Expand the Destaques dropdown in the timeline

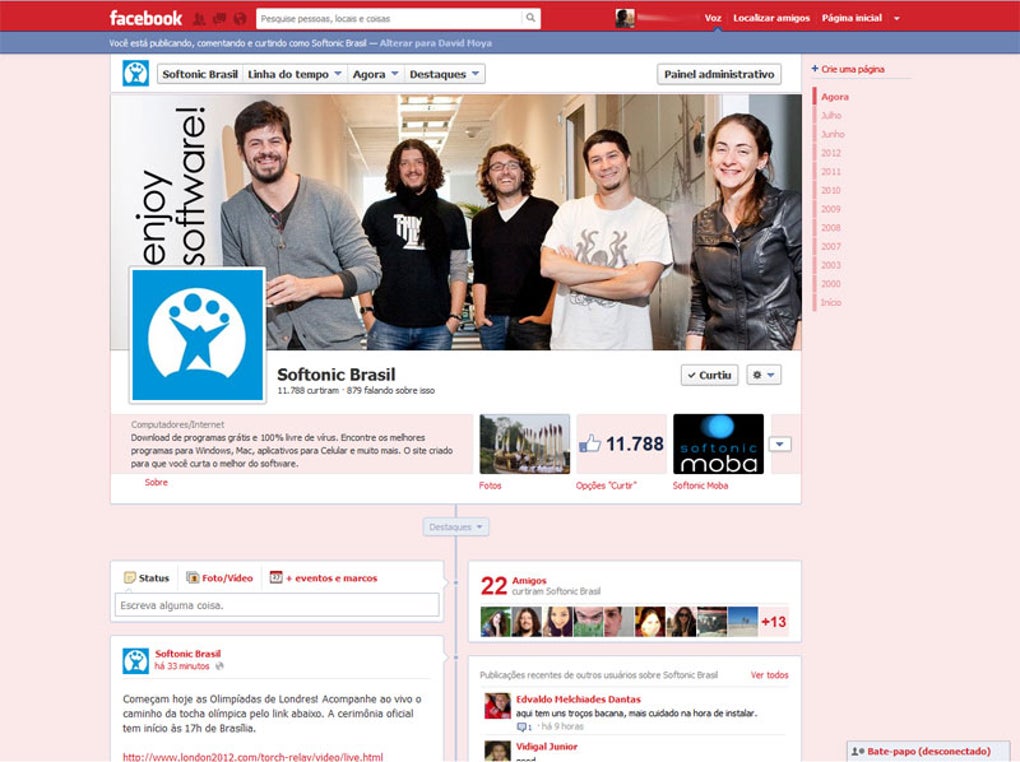[x=457, y=526]
